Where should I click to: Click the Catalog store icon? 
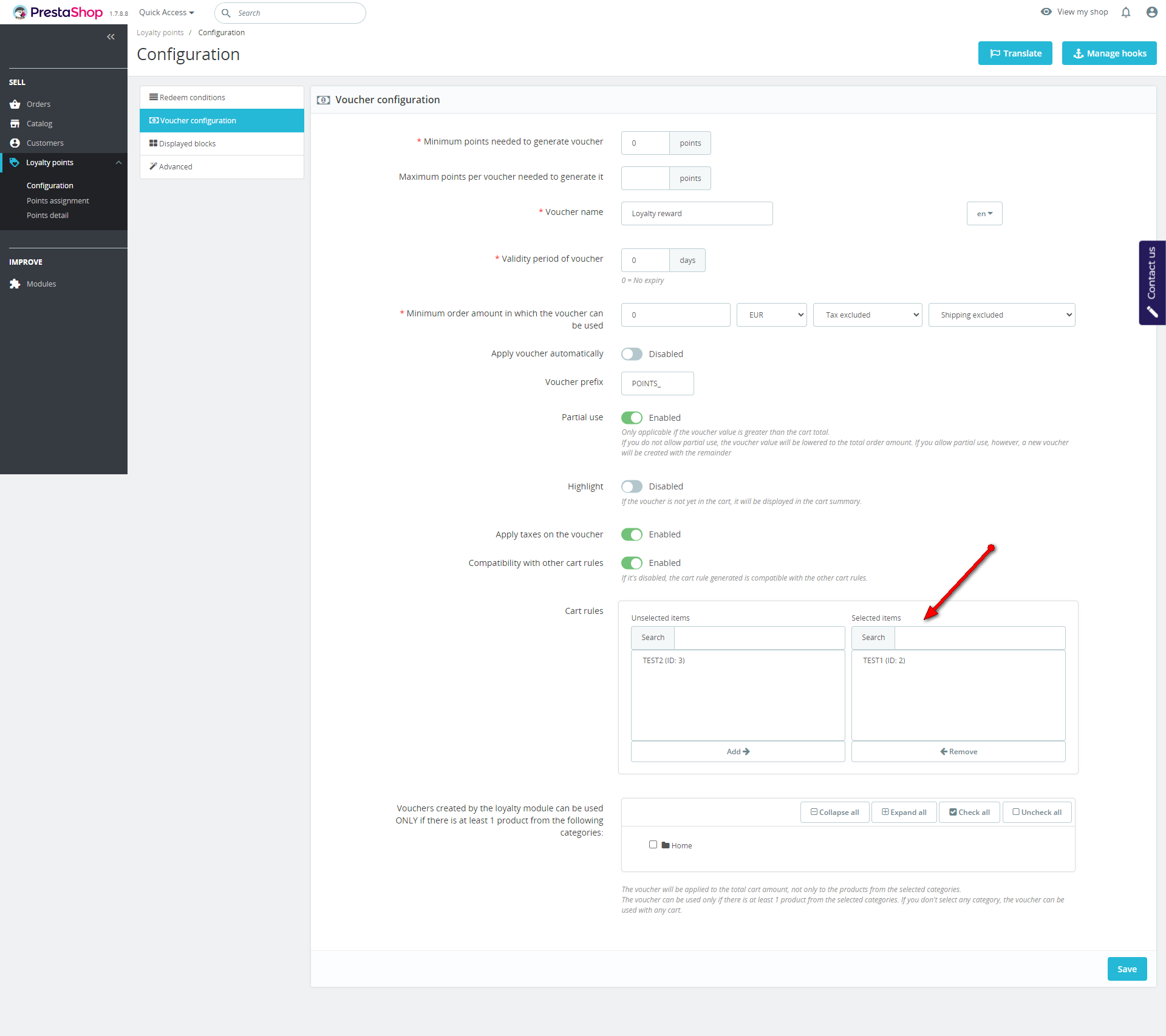pyautogui.click(x=15, y=124)
